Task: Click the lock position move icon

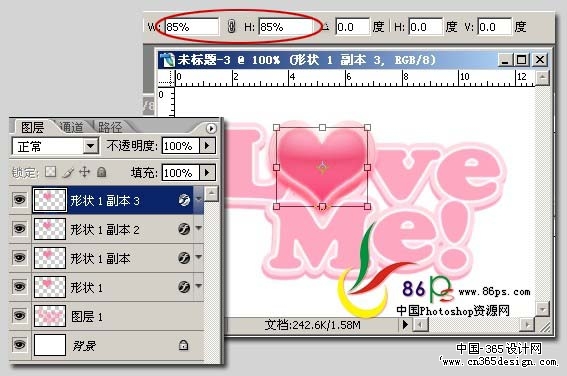Action: pos(85,172)
